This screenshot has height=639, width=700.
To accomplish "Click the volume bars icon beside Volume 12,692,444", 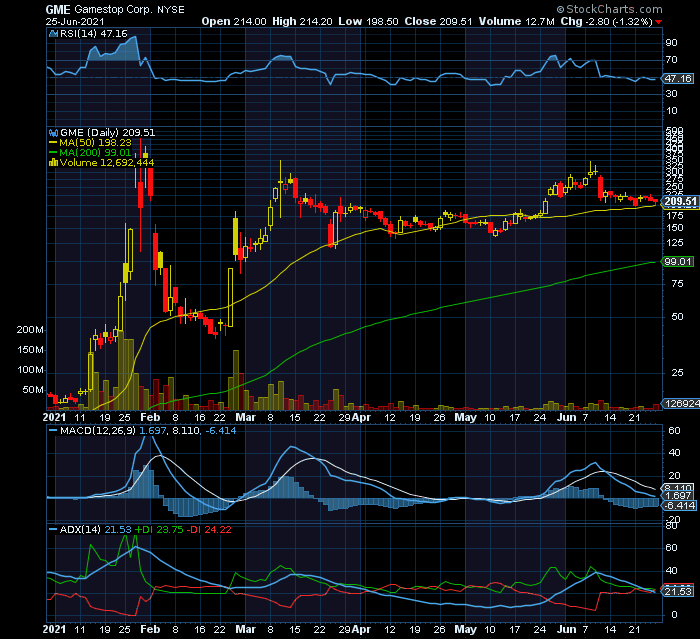I will pyautogui.click(x=54, y=163).
